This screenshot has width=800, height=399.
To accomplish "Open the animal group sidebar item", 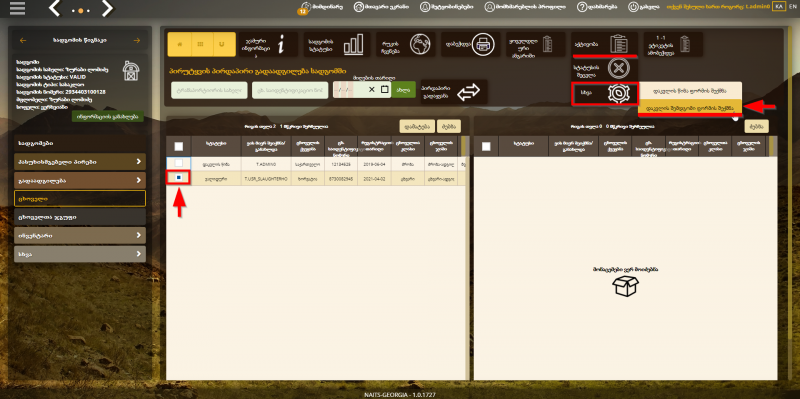I will coord(80,217).
